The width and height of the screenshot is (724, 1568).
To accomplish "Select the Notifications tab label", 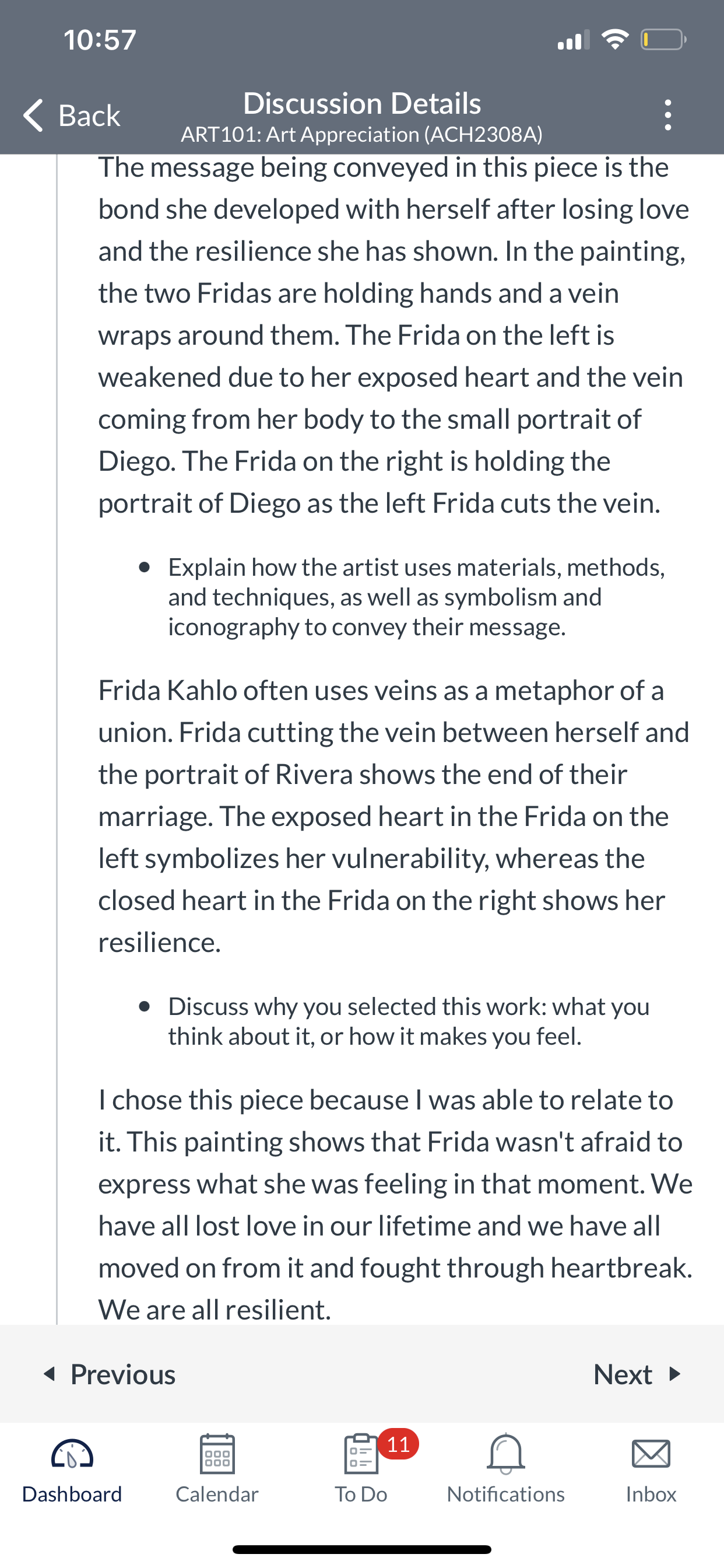I will click(505, 1494).
